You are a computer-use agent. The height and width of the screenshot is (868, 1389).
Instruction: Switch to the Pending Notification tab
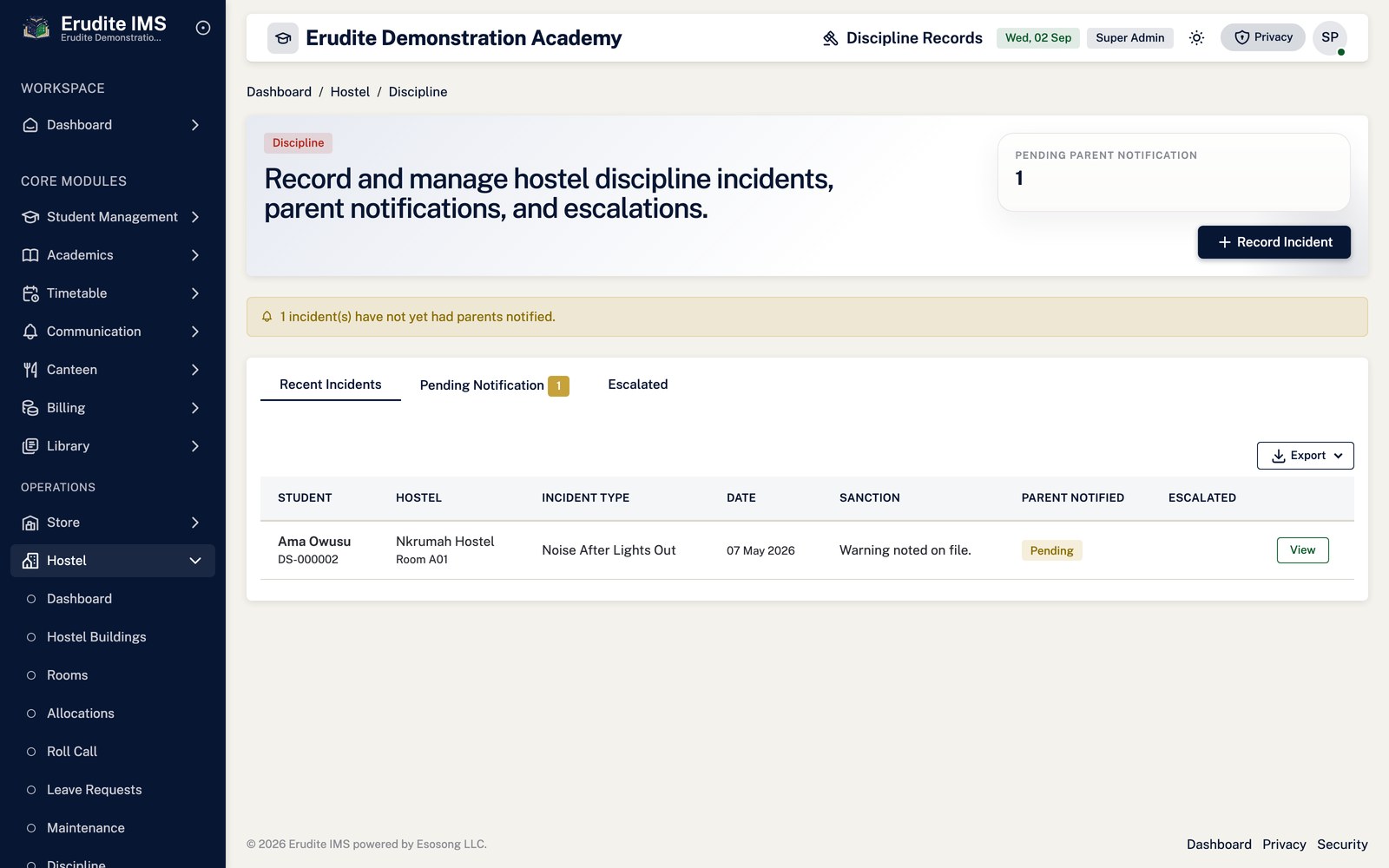click(494, 385)
